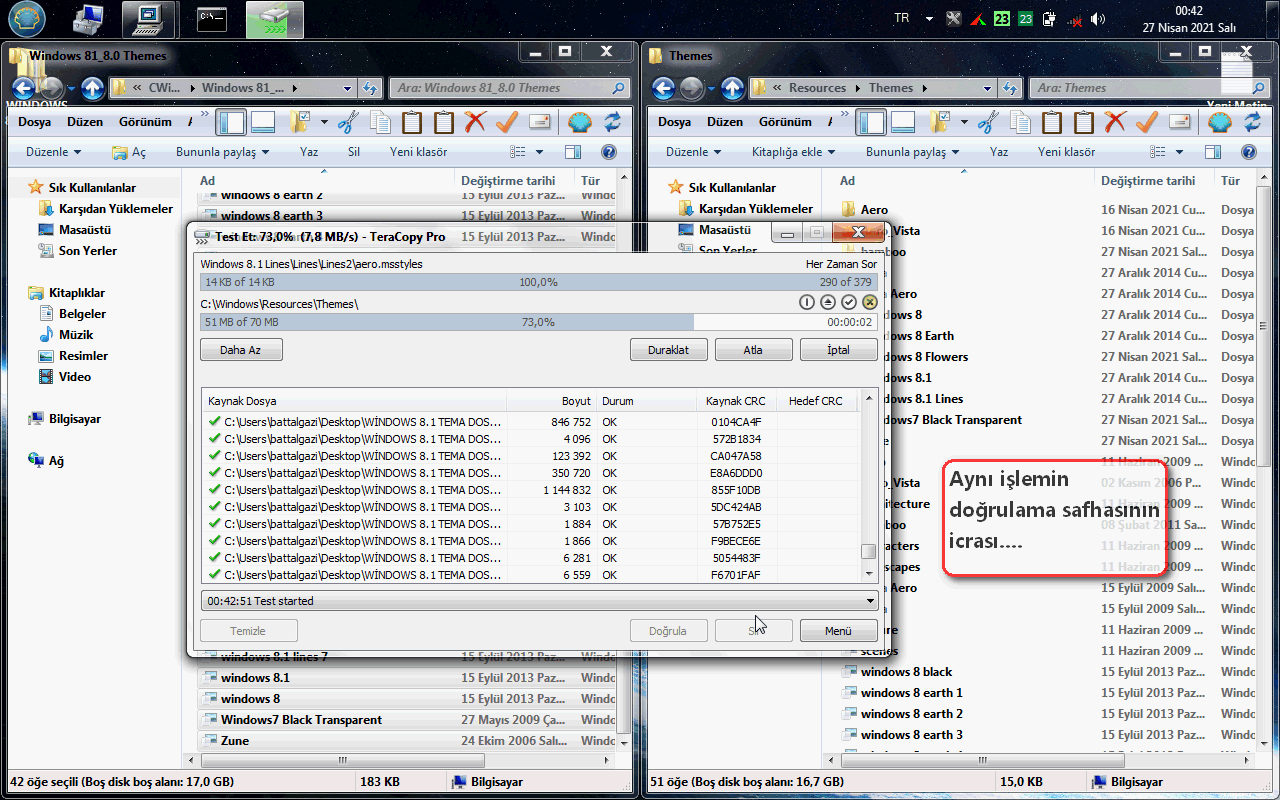The width and height of the screenshot is (1280, 800).
Task: Click İptal to cancel TeraCopy
Action: 838,350
